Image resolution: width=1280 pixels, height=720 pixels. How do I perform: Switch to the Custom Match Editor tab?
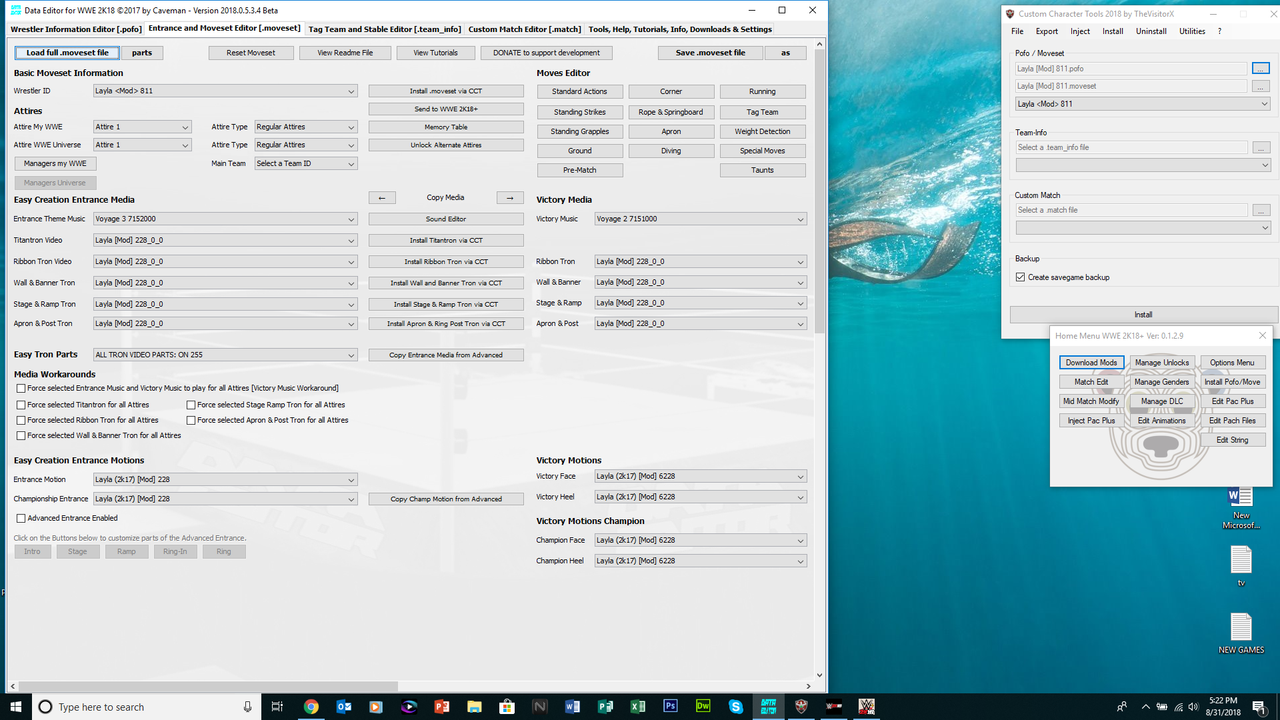(x=524, y=29)
